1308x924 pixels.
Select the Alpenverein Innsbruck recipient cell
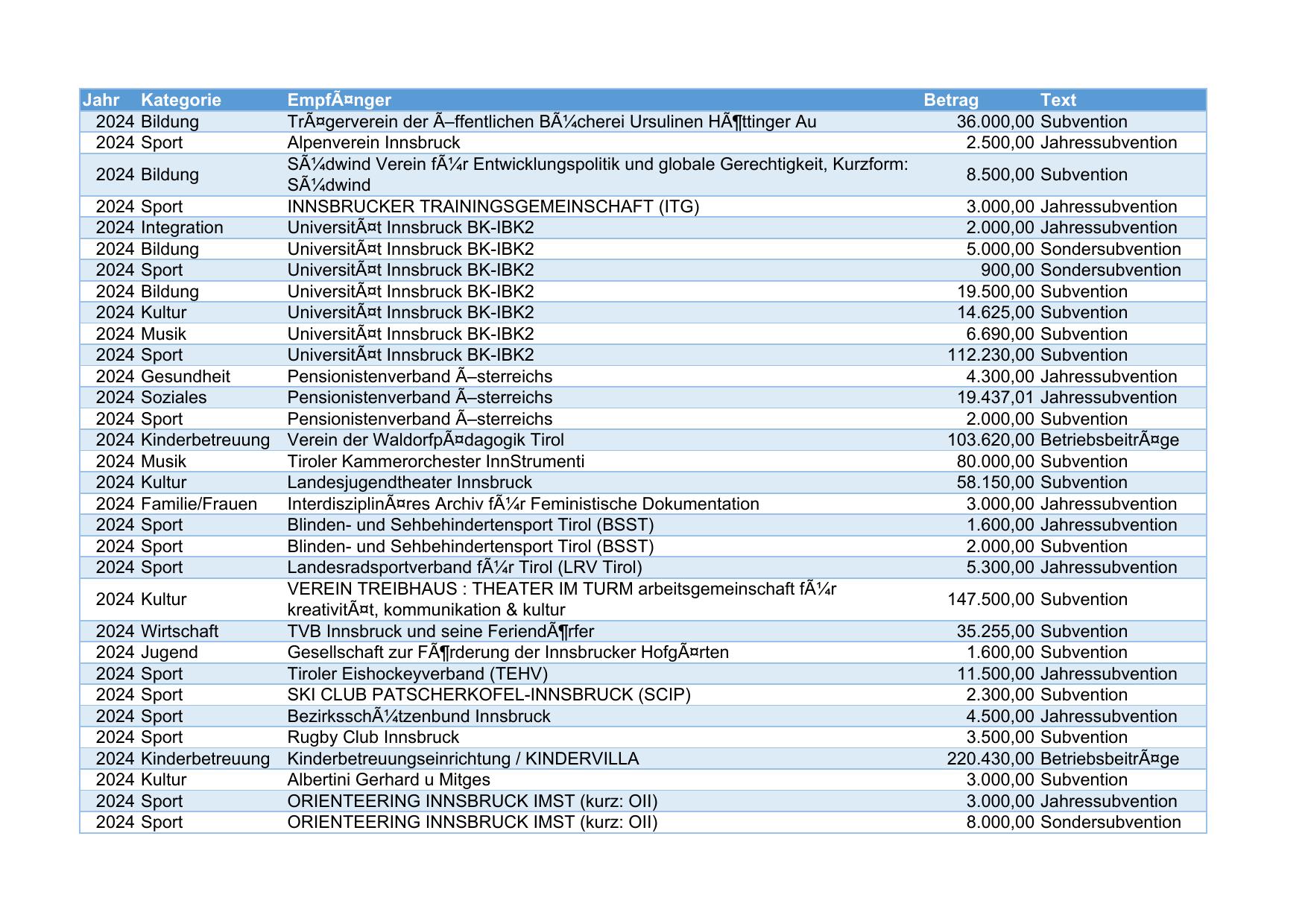373,142
